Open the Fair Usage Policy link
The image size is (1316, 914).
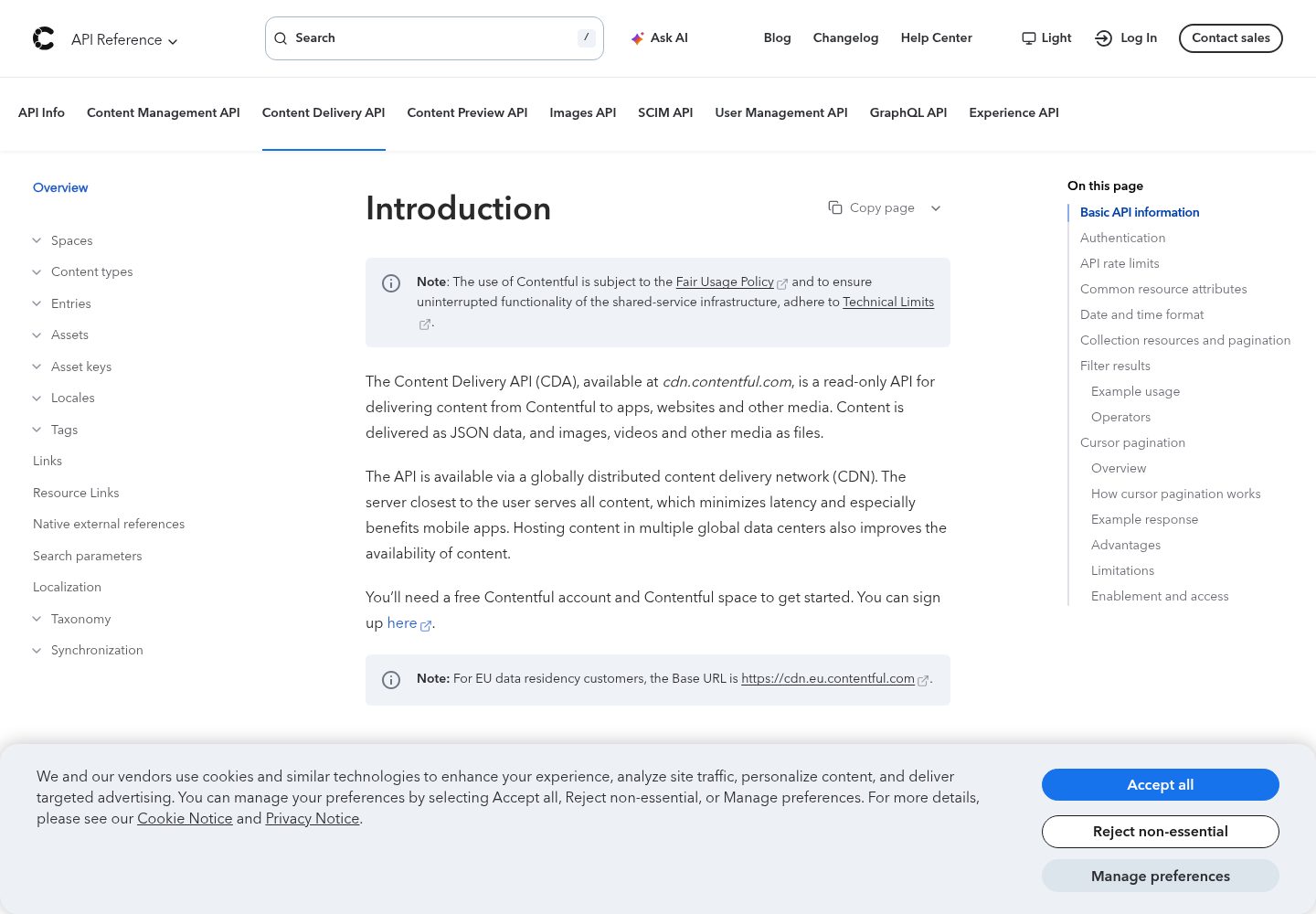coord(725,282)
